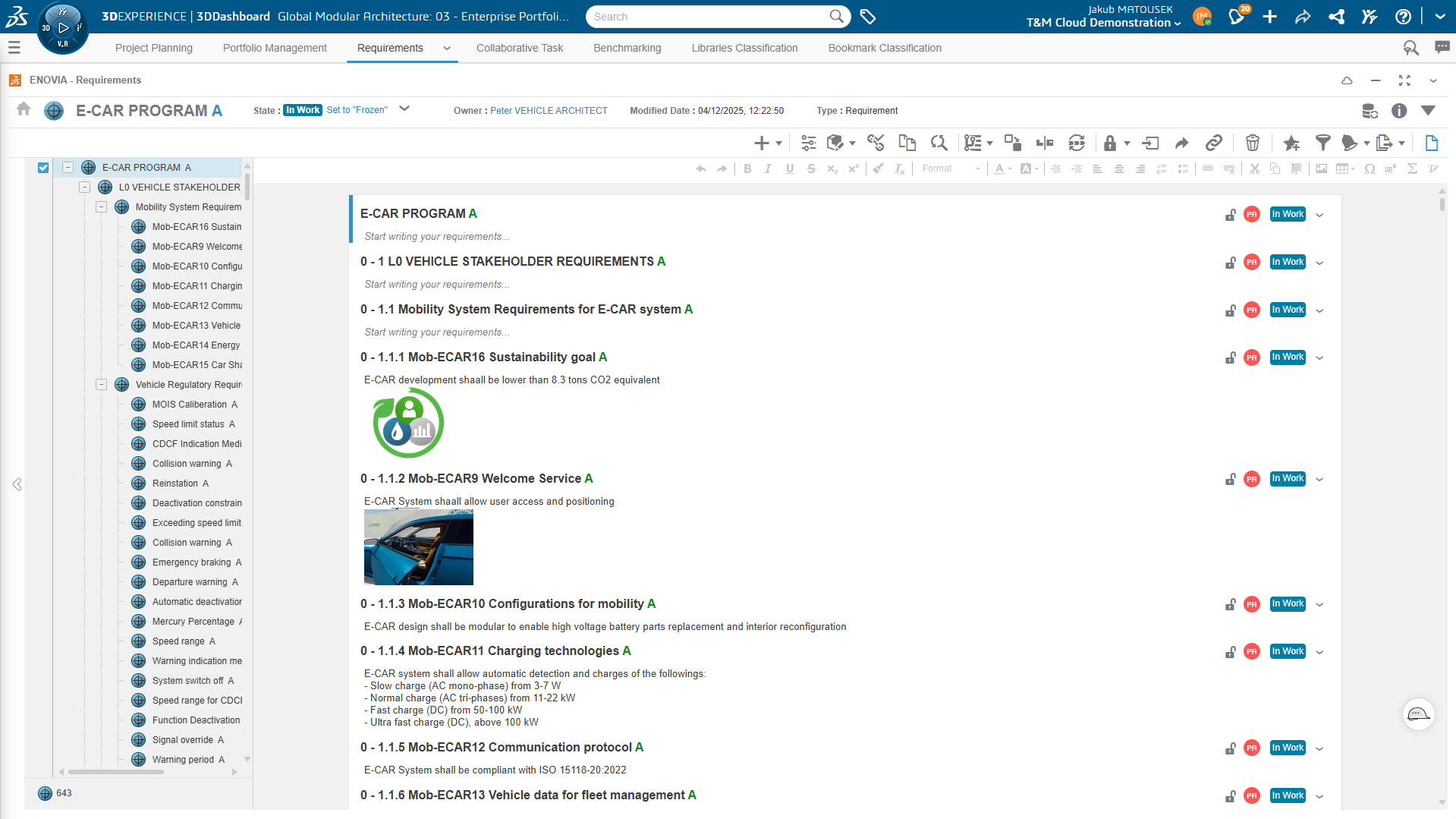Click the filter funnel icon in toolbar
Viewport: 1456px width, 819px height.
[x=1322, y=143]
